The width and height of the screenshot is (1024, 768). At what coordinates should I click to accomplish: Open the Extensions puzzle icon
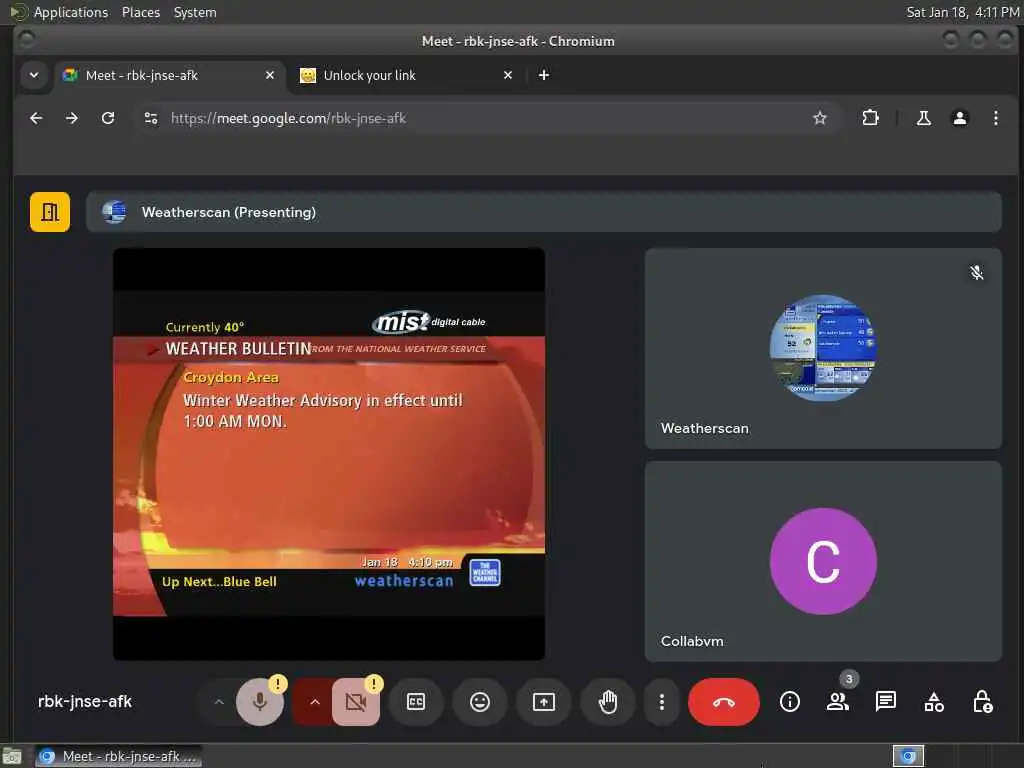click(871, 118)
